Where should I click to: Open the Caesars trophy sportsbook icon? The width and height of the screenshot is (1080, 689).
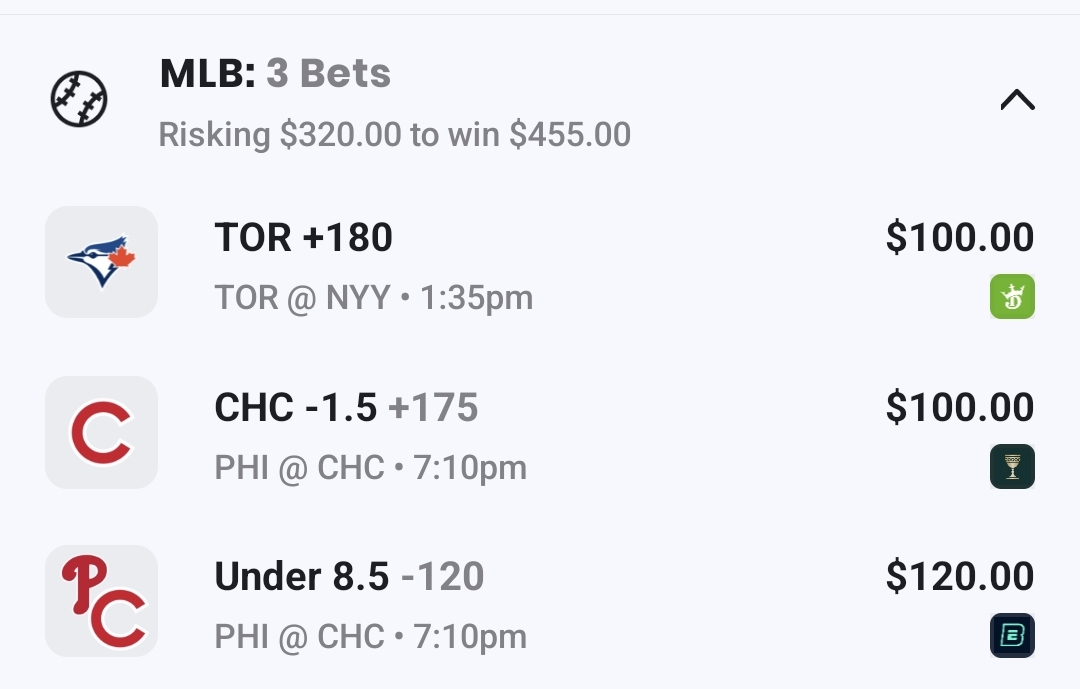[x=1012, y=467]
